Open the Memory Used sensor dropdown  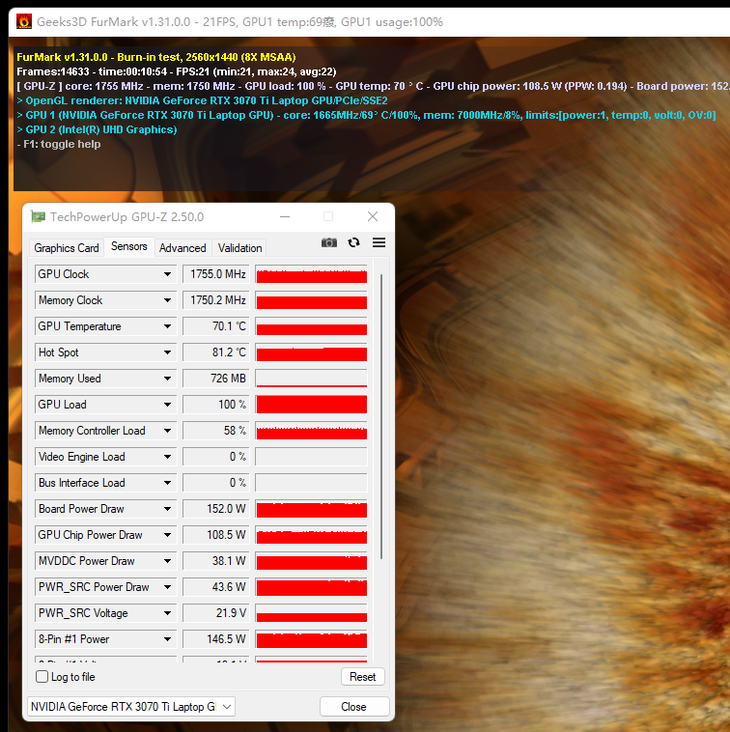pyautogui.click(x=167, y=379)
